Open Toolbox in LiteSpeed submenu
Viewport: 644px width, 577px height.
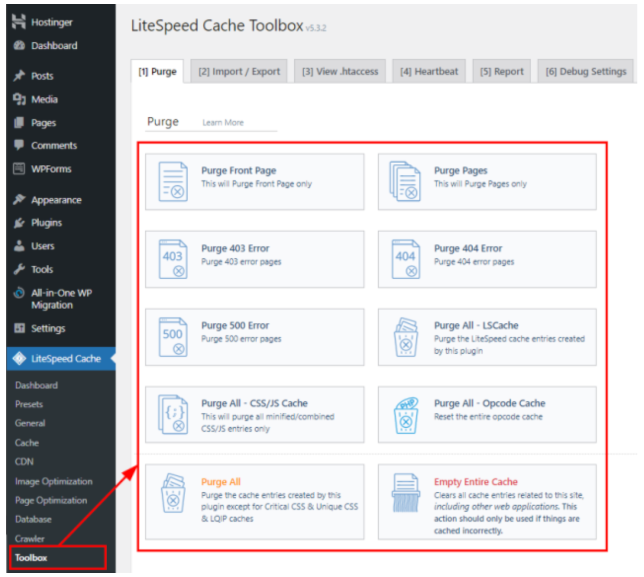pos(31,558)
